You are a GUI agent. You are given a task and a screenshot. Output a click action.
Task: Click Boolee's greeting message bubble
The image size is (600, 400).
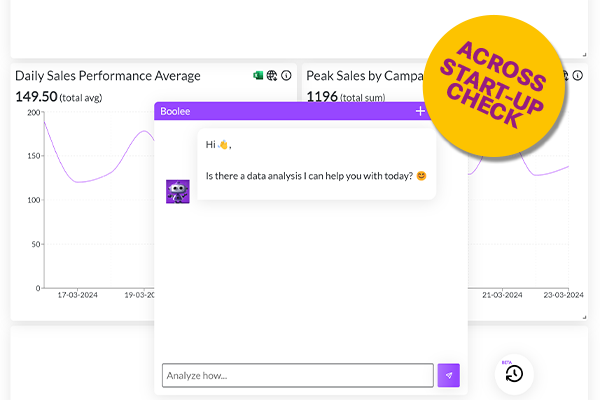click(x=315, y=162)
